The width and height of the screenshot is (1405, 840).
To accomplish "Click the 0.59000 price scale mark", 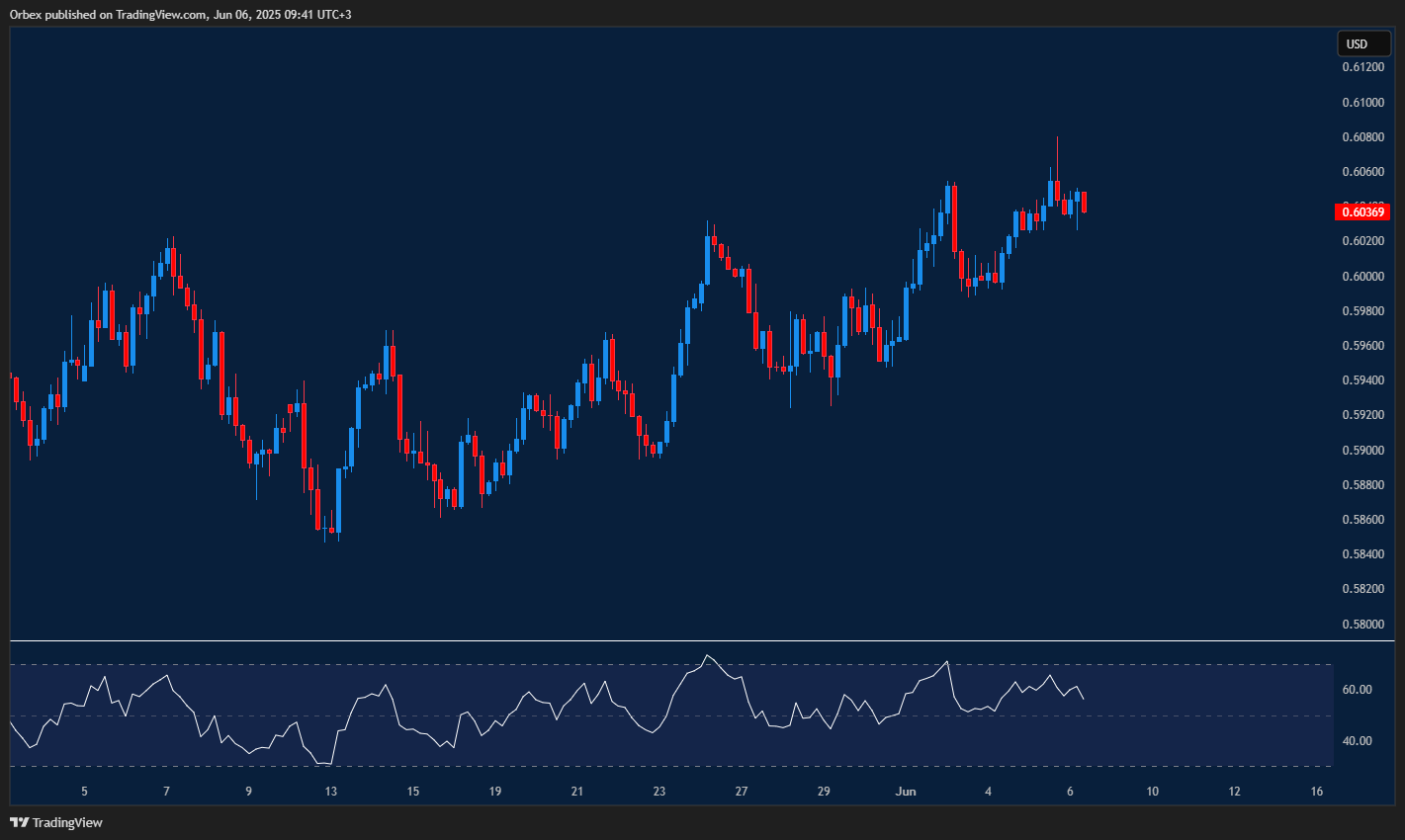I will point(1361,450).
